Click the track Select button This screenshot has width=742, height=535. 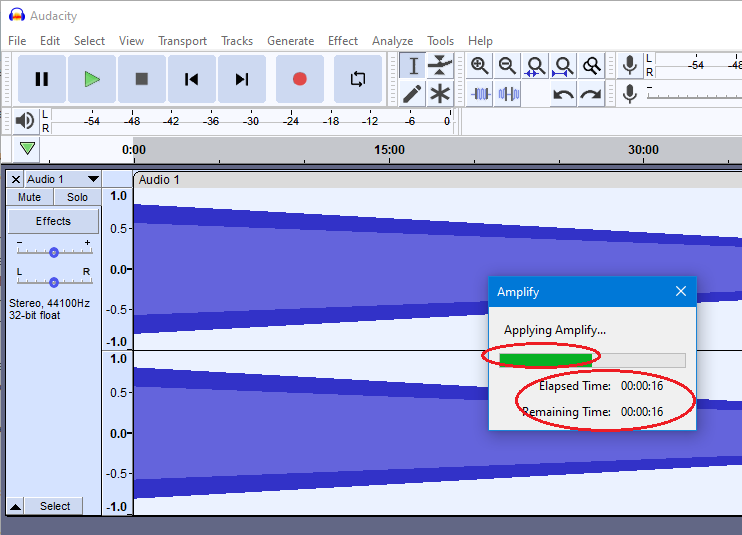click(54, 506)
